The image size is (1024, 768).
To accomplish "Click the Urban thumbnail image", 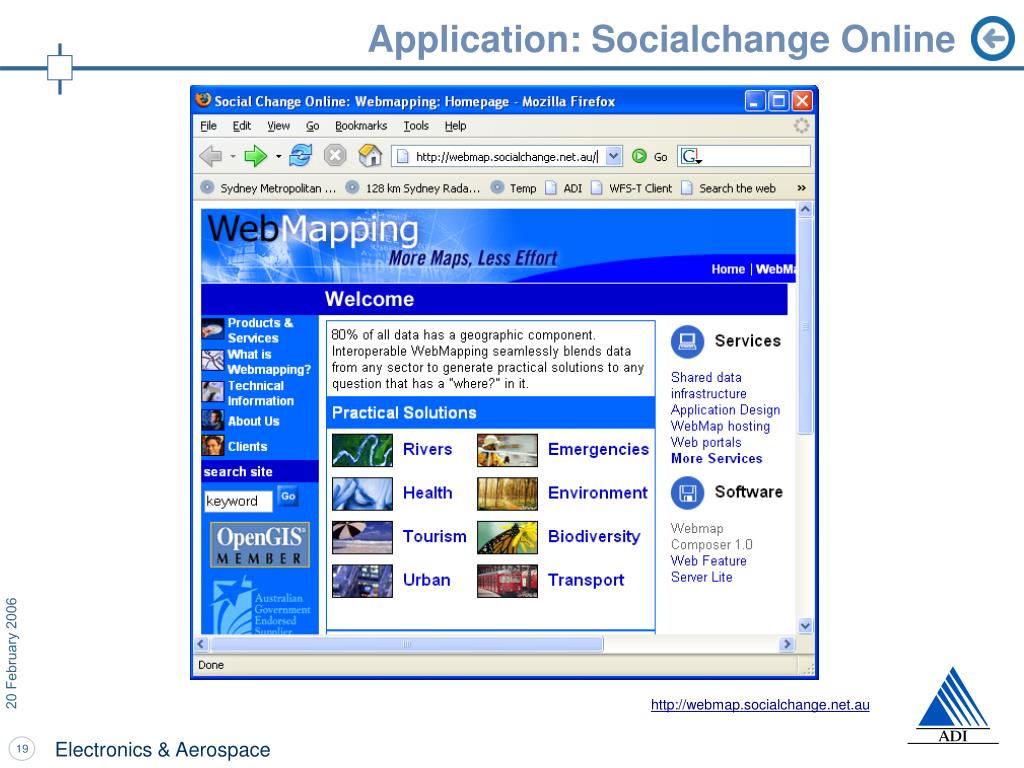I will tap(362, 581).
